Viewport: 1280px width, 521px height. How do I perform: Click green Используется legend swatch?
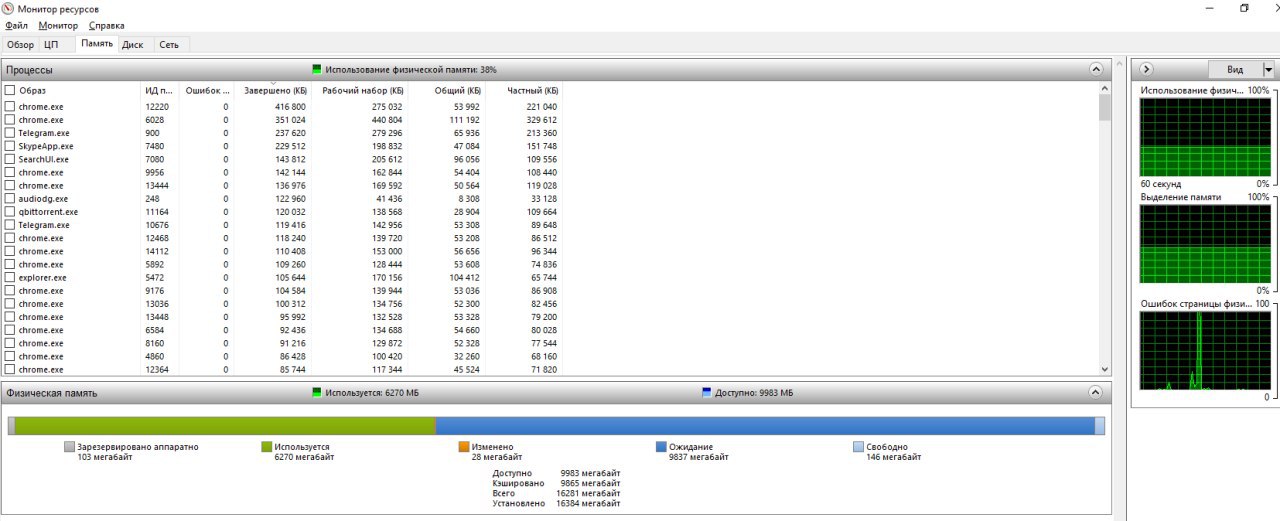click(266, 447)
